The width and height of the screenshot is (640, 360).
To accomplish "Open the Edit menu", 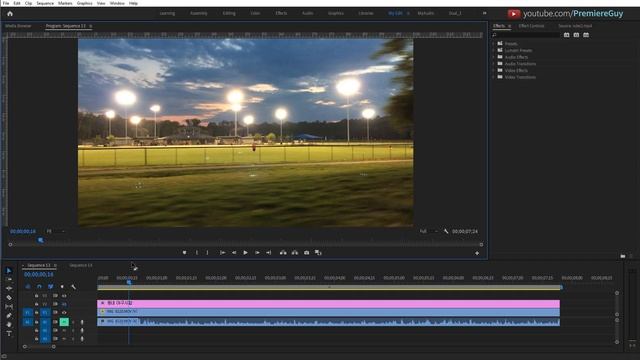I will tap(17, 3).
